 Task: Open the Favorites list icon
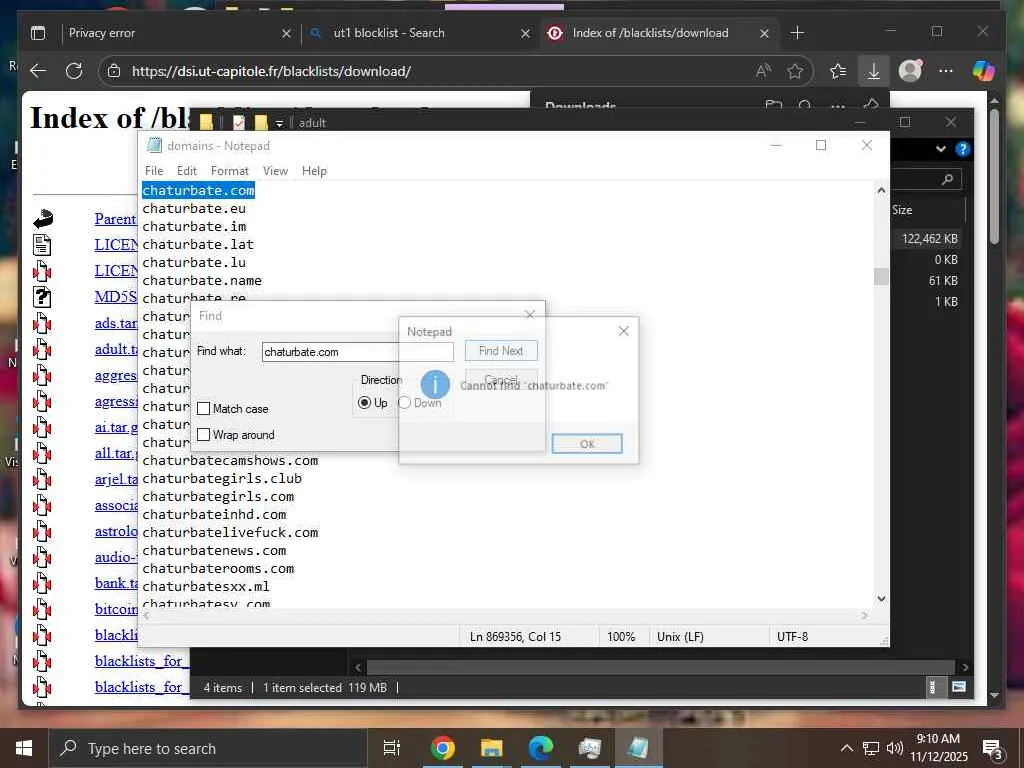click(837, 71)
